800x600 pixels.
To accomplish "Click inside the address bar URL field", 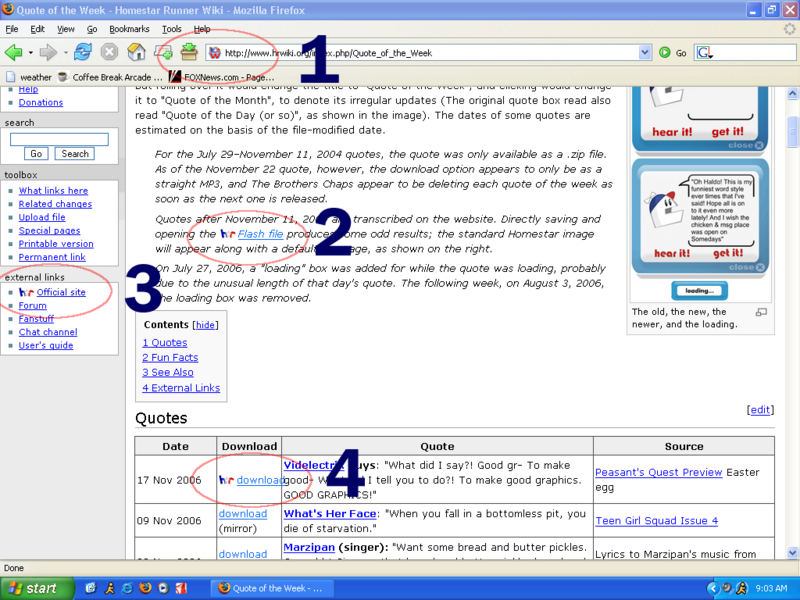I will coord(430,53).
